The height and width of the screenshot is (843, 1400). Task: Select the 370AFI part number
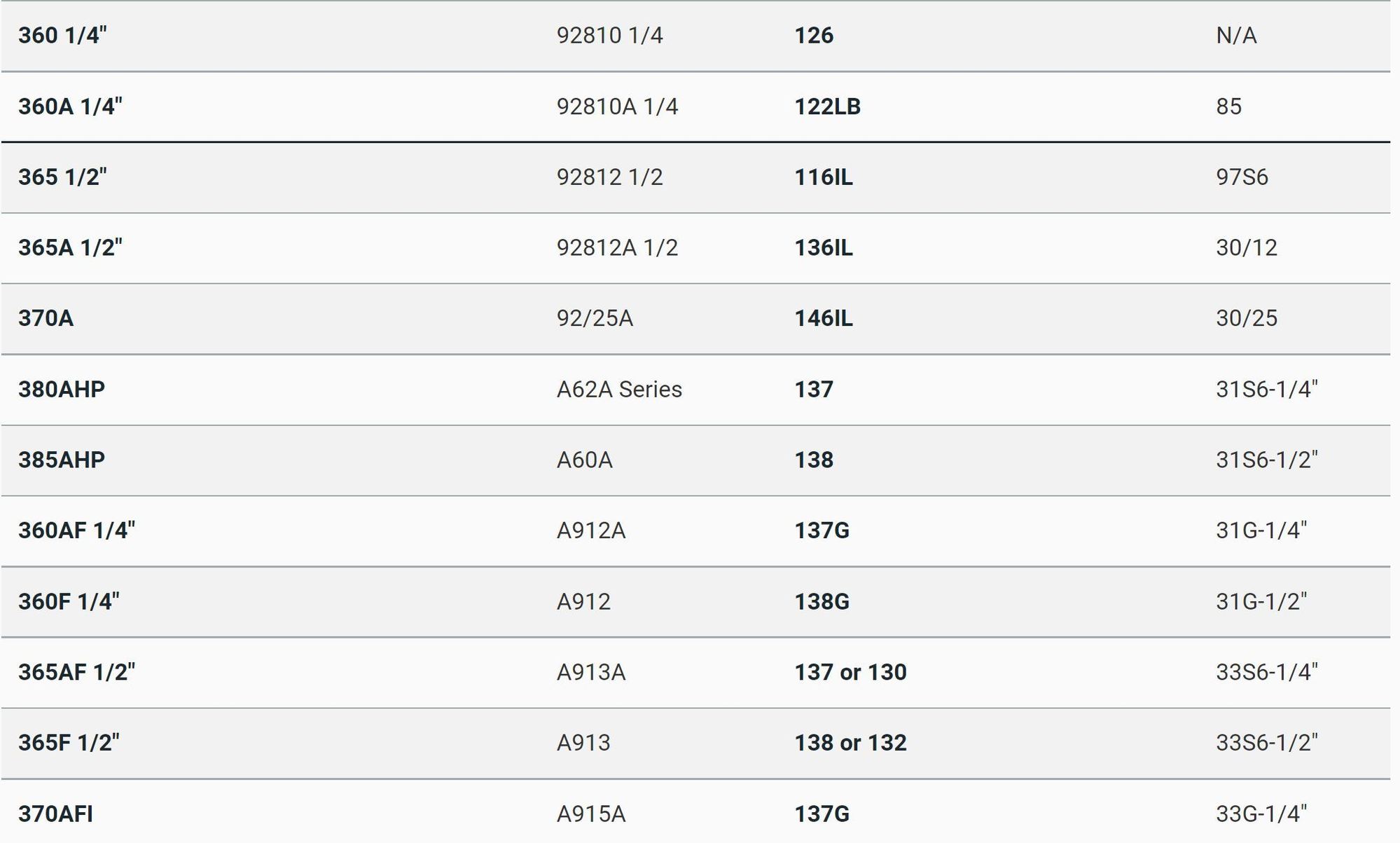[x=55, y=814]
